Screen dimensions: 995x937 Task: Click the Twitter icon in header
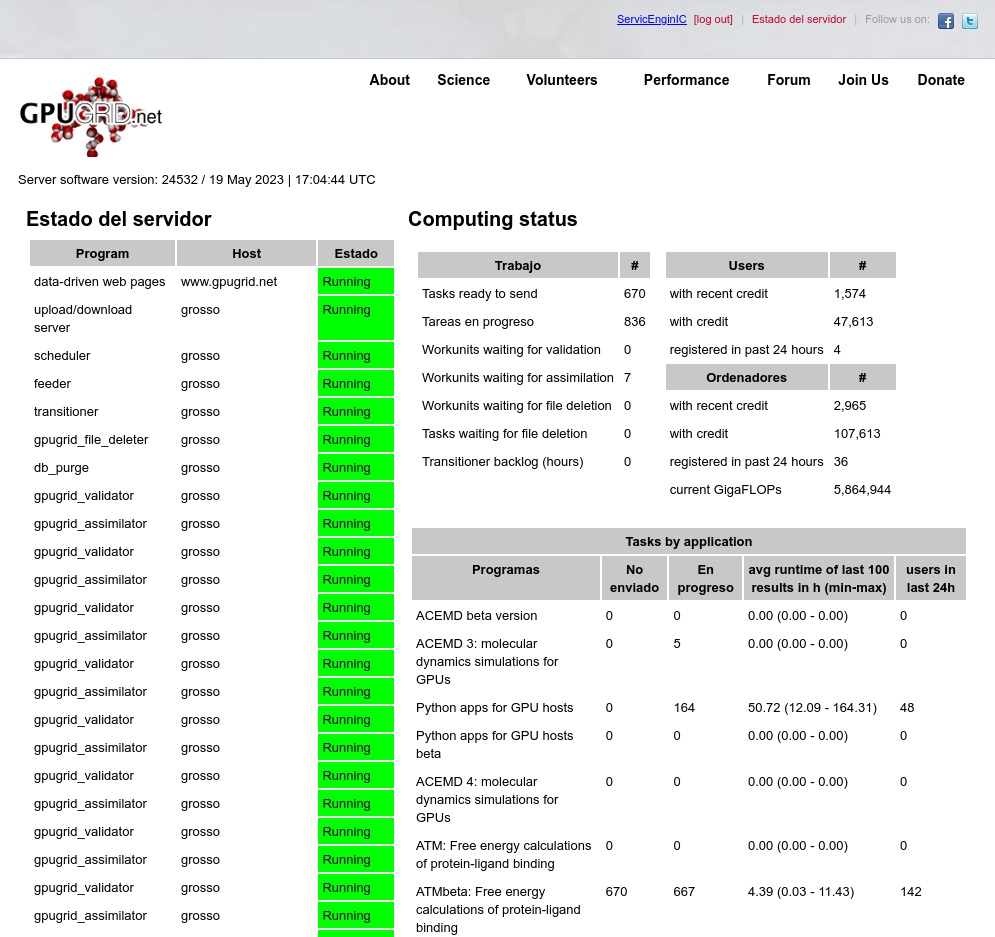[x=969, y=21]
